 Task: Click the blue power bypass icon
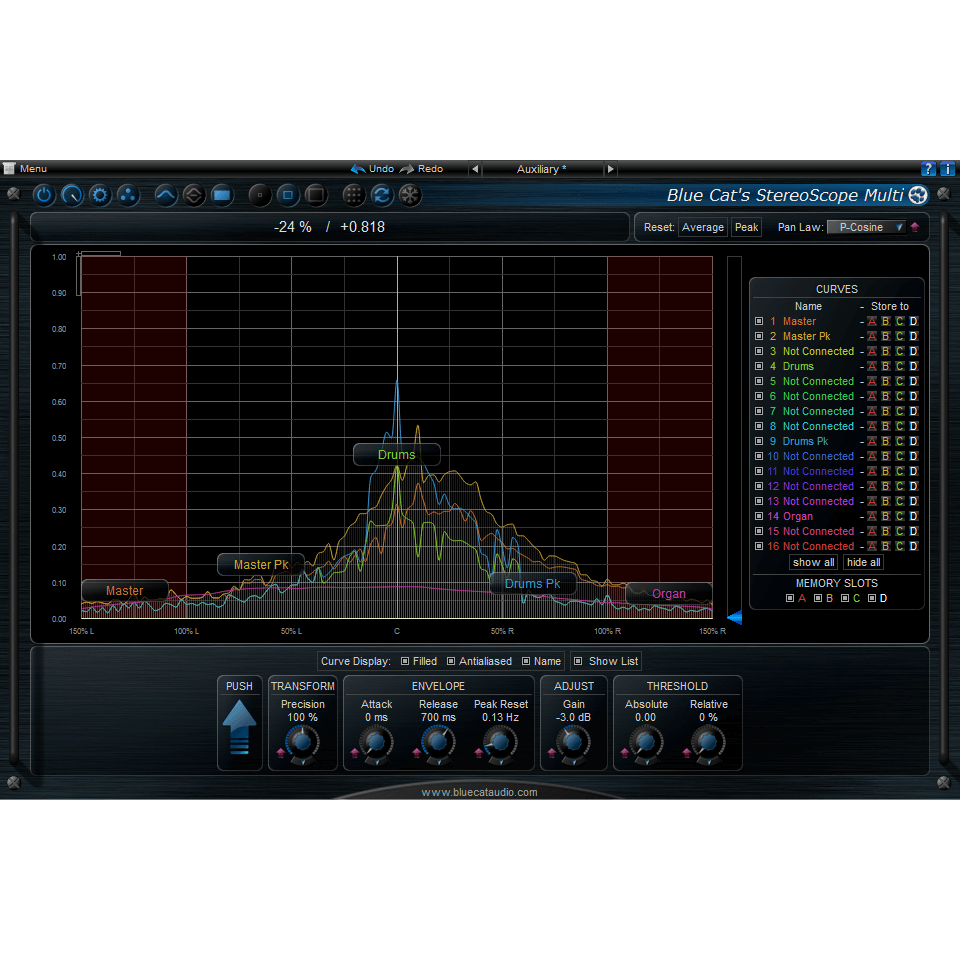tap(44, 195)
